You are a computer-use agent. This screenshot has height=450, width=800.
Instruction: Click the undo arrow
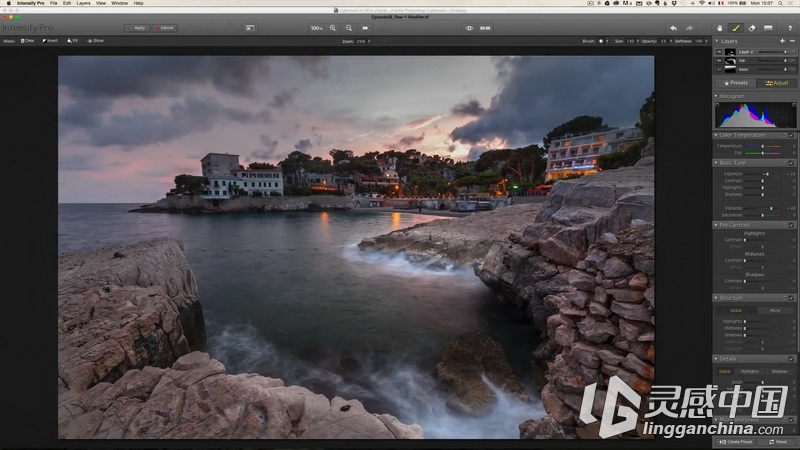click(x=673, y=28)
